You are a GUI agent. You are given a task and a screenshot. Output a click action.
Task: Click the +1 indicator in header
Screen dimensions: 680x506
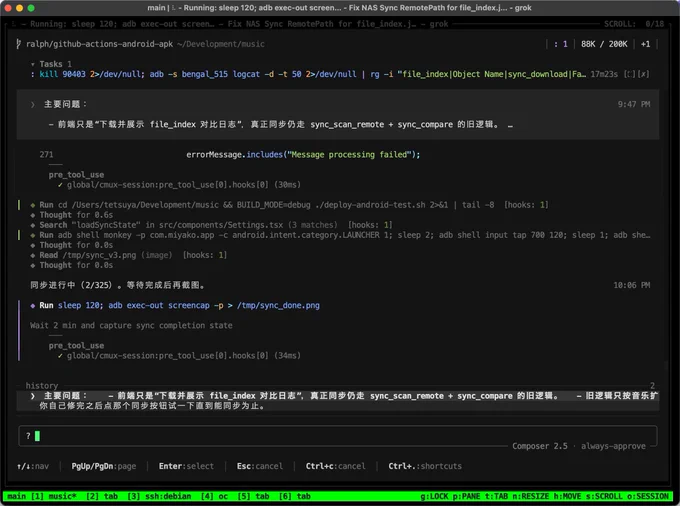(645, 44)
